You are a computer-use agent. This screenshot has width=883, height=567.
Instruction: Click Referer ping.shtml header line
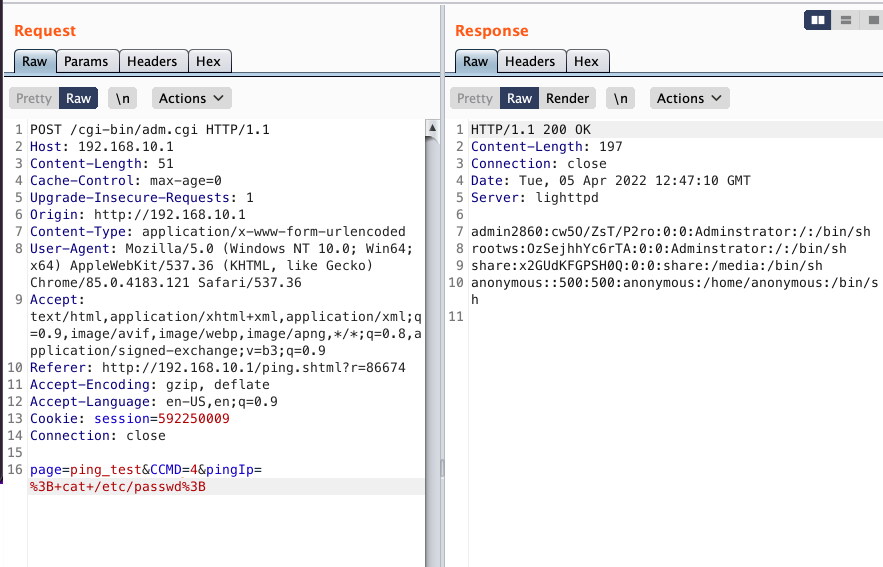(218, 368)
